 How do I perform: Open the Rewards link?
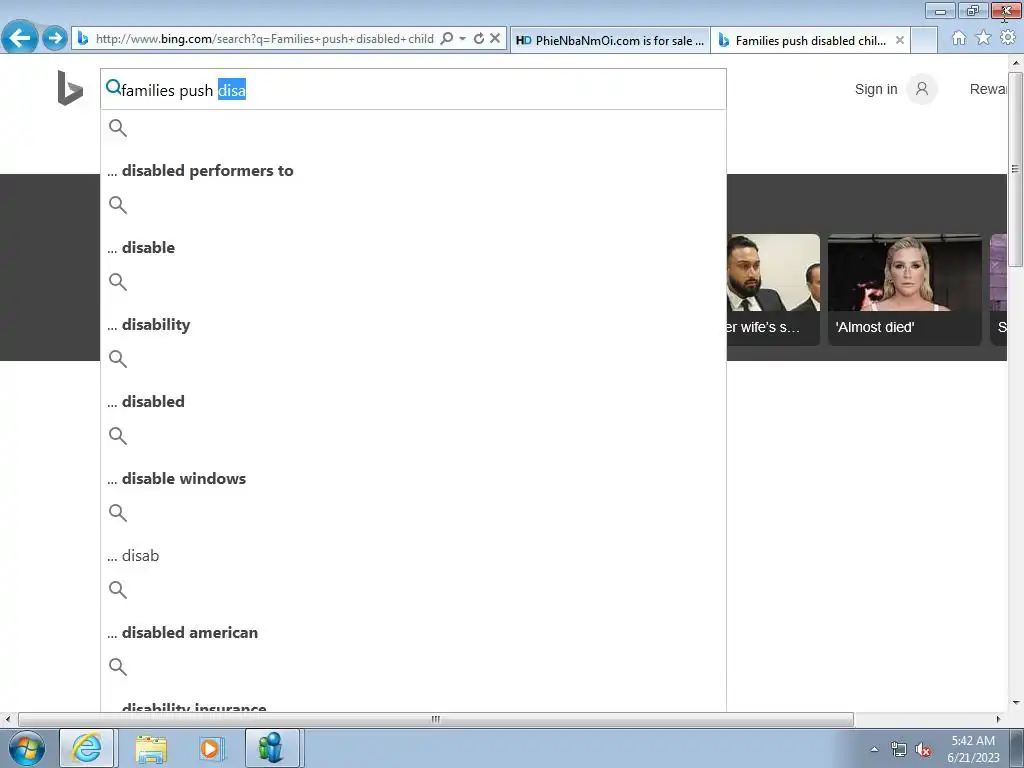click(988, 89)
